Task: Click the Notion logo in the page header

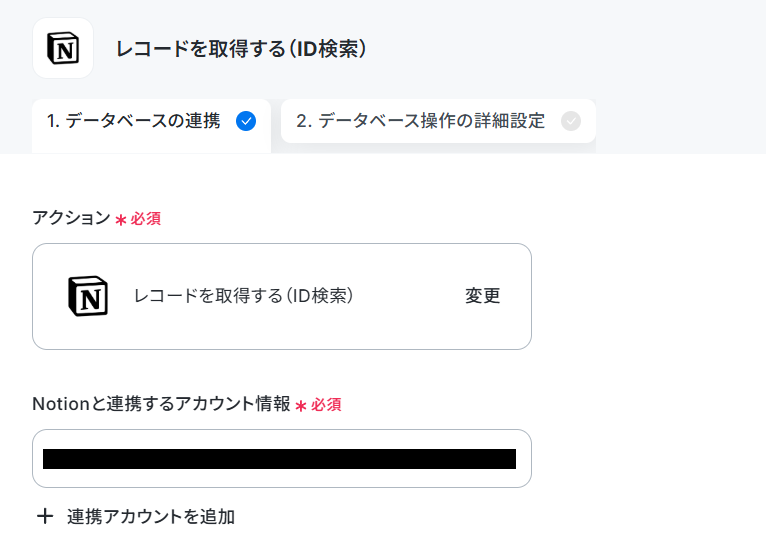Action: pyautogui.click(x=63, y=48)
